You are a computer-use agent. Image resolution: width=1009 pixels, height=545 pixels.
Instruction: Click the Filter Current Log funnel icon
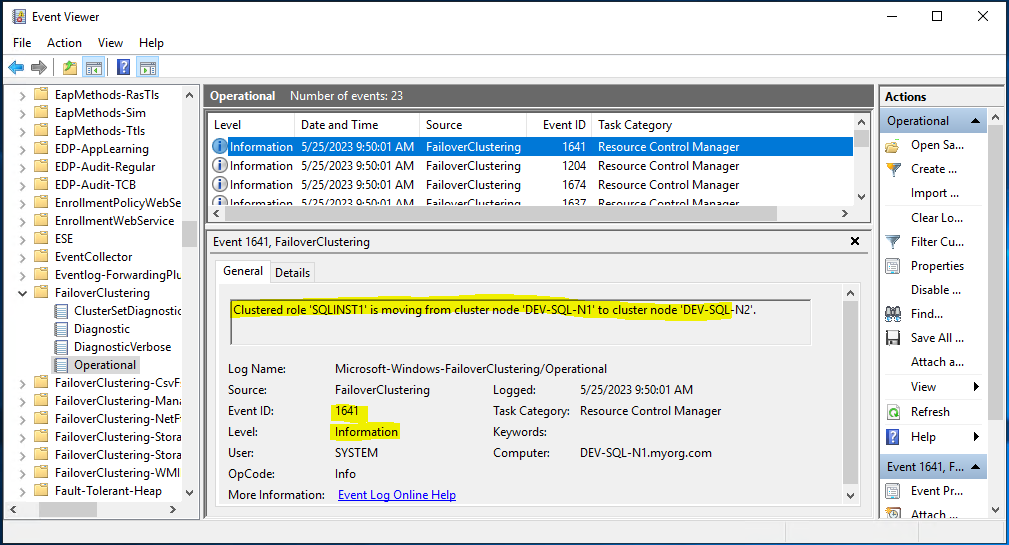tap(893, 242)
